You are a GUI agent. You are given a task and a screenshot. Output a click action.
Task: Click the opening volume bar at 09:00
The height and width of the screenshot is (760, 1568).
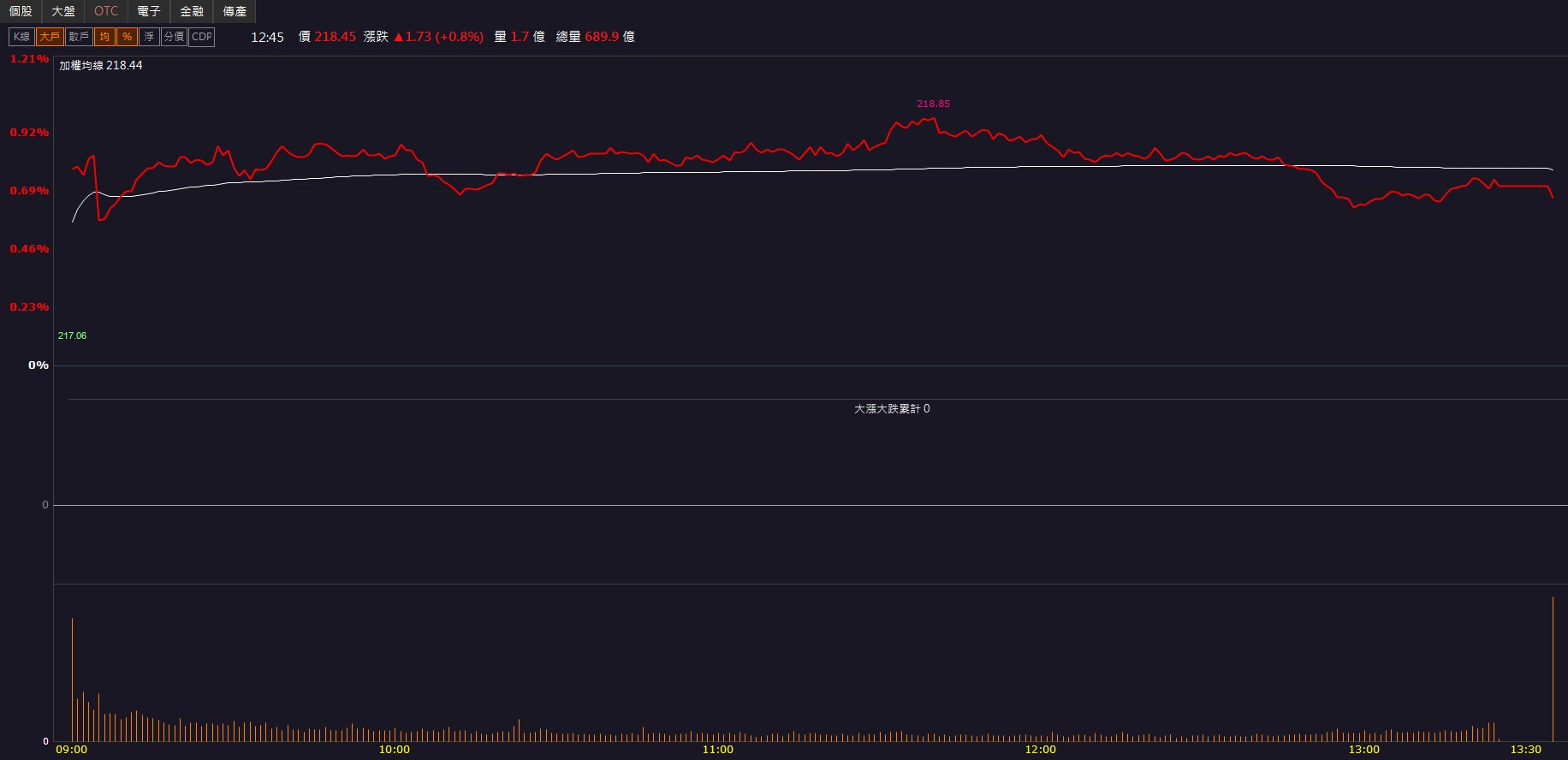click(x=72, y=680)
